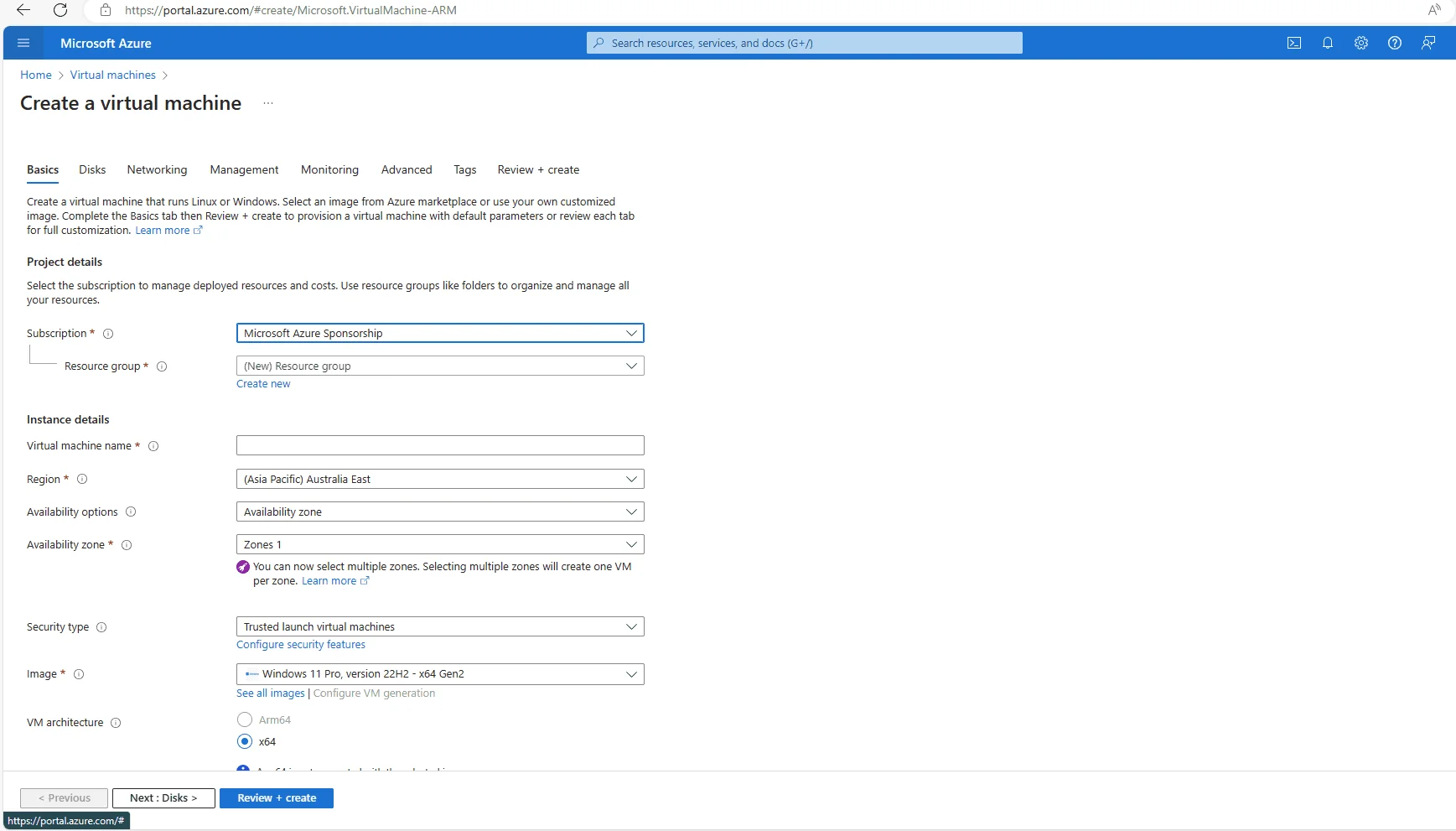Focus the search resources box
The height and width of the screenshot is (831, 1456).
pos(805,43)
